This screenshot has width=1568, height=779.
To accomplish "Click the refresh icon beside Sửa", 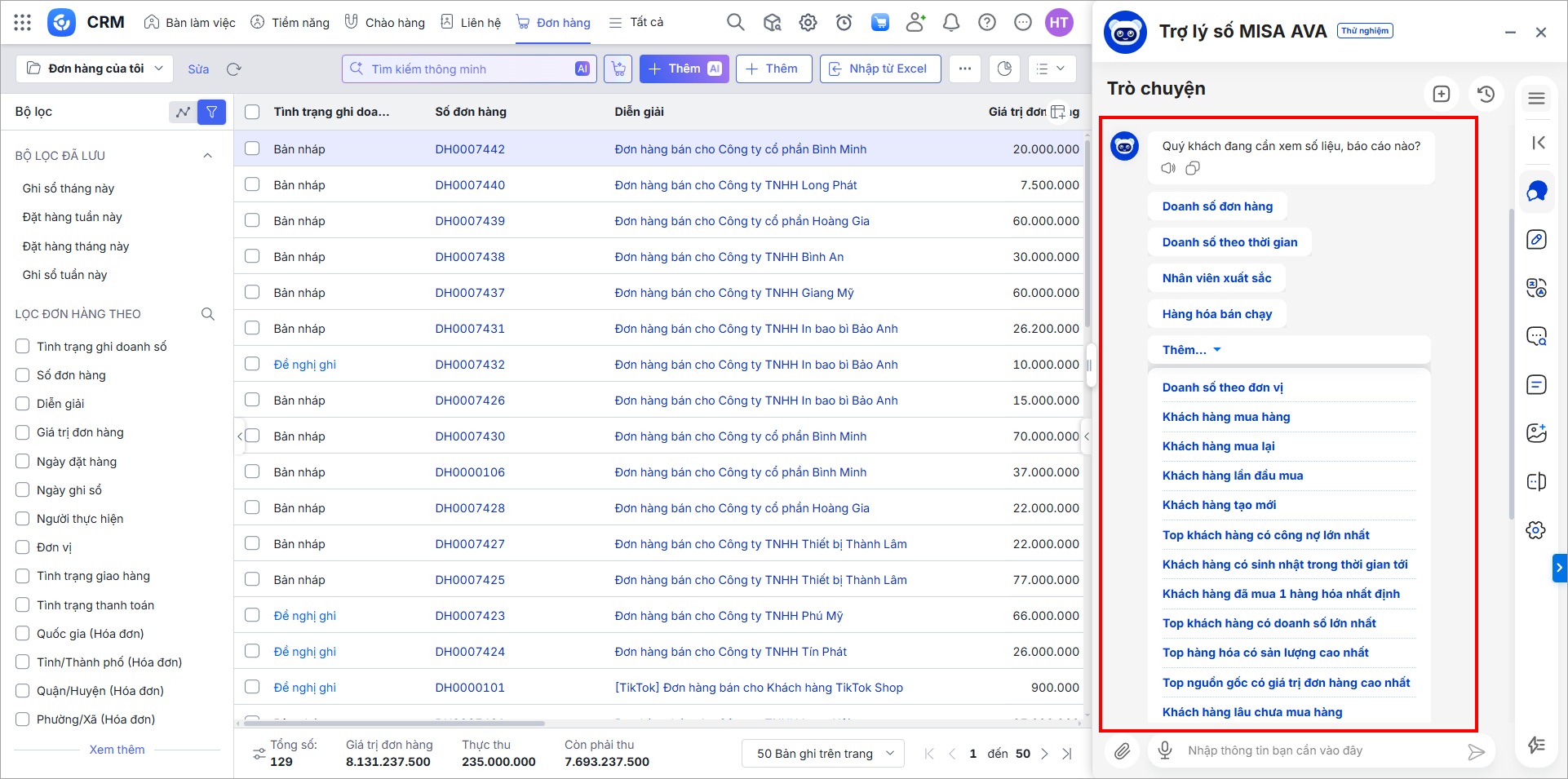I will 234,69.
